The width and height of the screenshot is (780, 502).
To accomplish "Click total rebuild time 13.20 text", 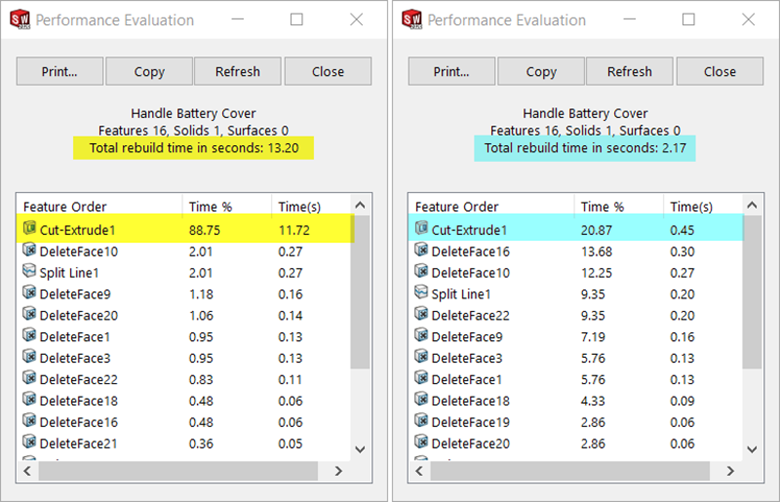I will (x=194, y=148).
